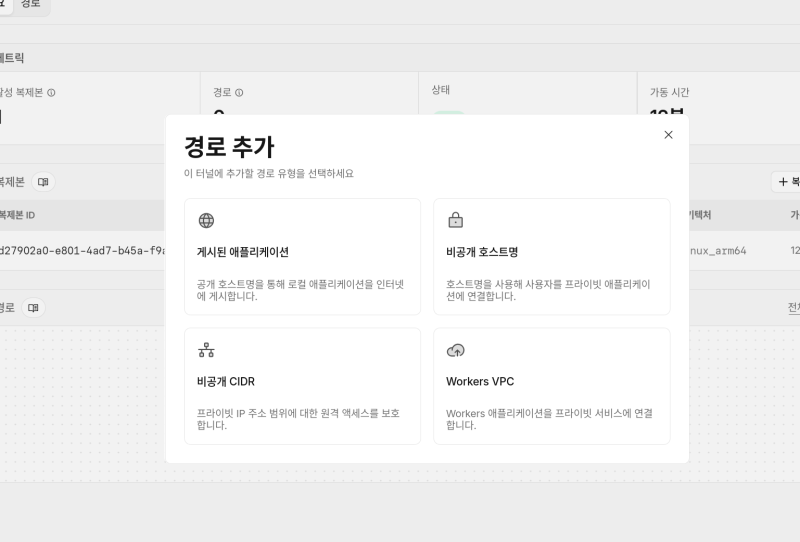
Task: Close the 경로 추가 dialog
Action: tap(668, 135)
